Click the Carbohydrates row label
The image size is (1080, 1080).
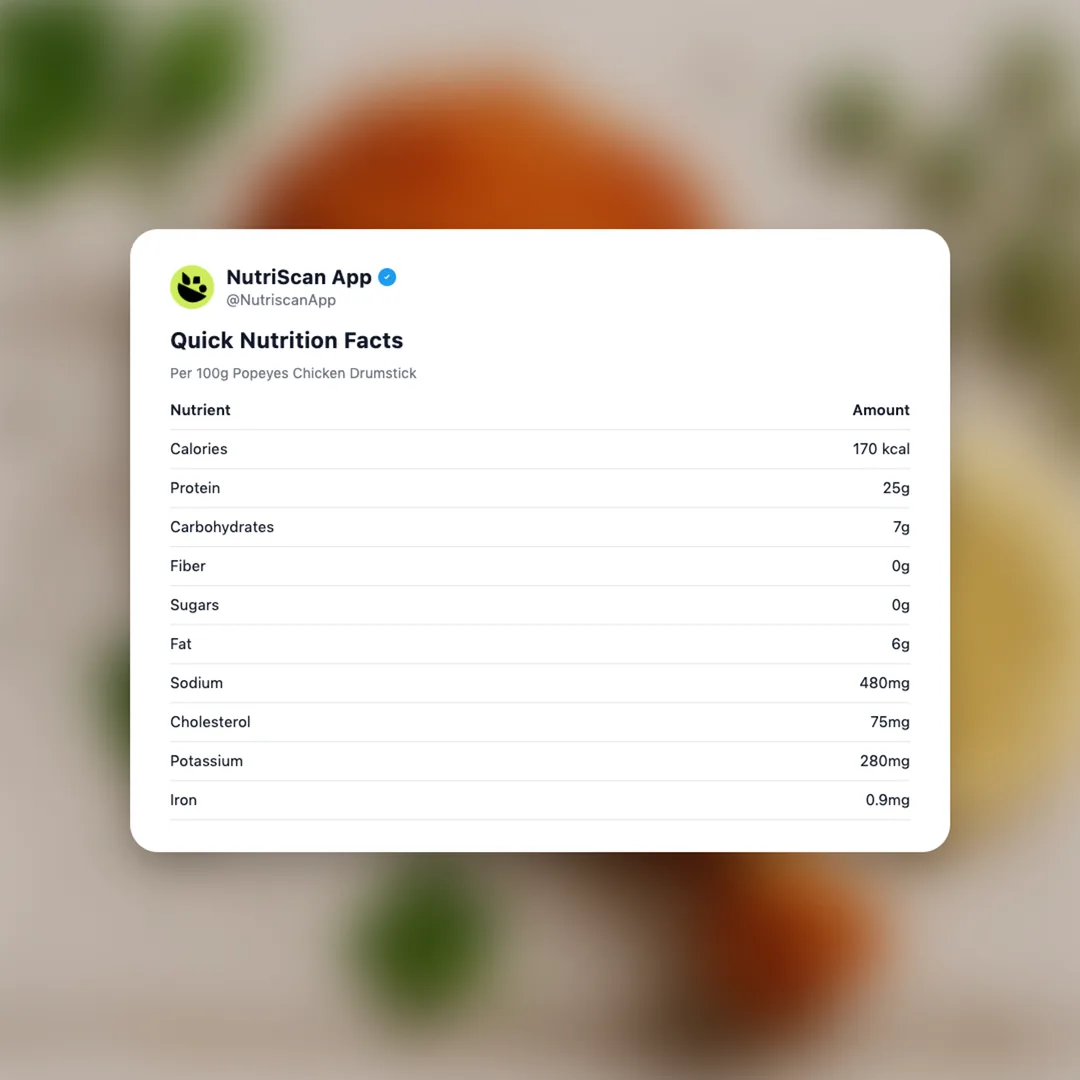click(222, 527)
